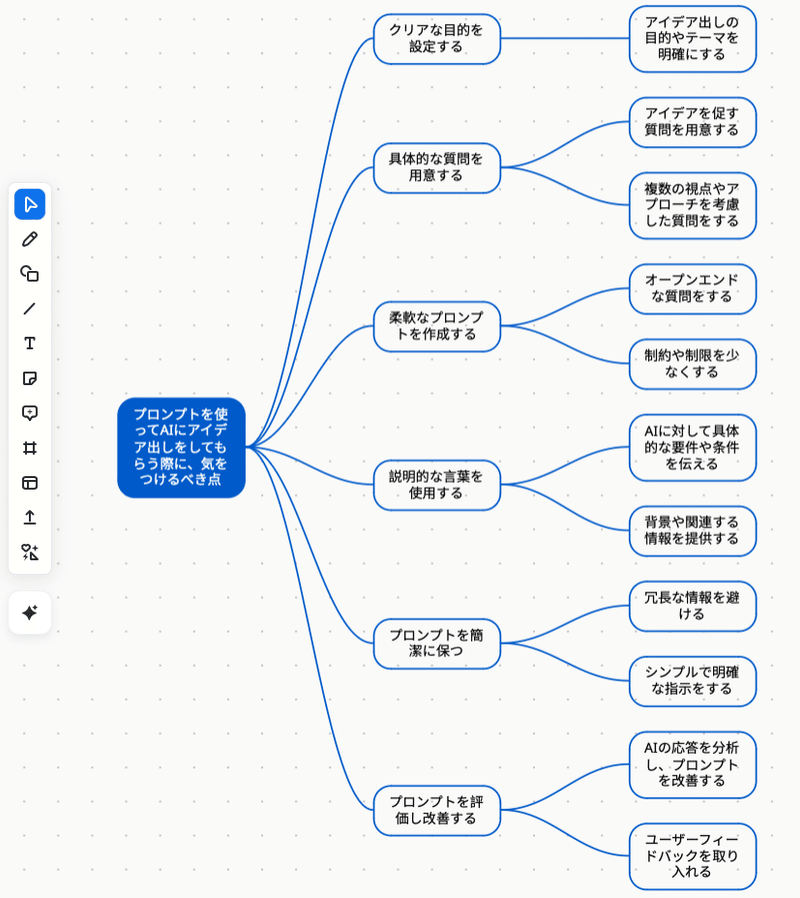
Task: Select node '制約や制限を少なくする'
Action: click(x=692, y=364)
